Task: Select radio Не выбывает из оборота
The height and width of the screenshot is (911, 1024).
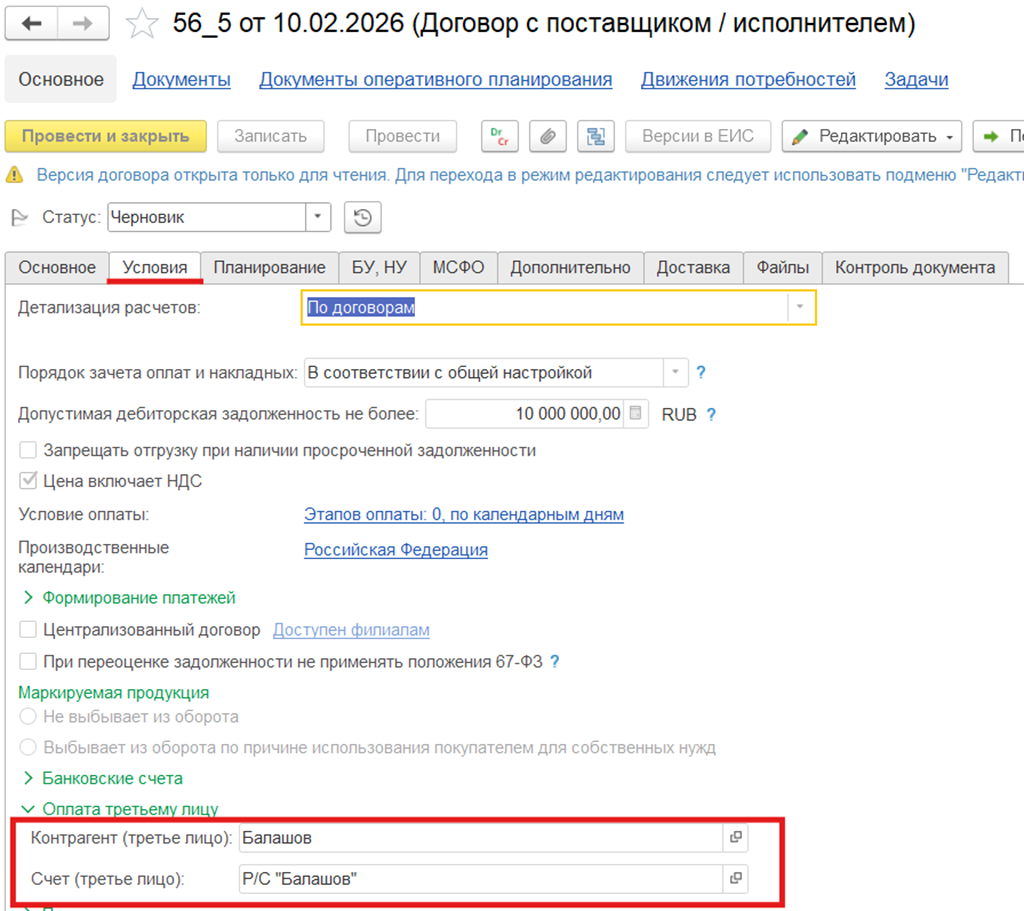Action: (x=28, y=716)
